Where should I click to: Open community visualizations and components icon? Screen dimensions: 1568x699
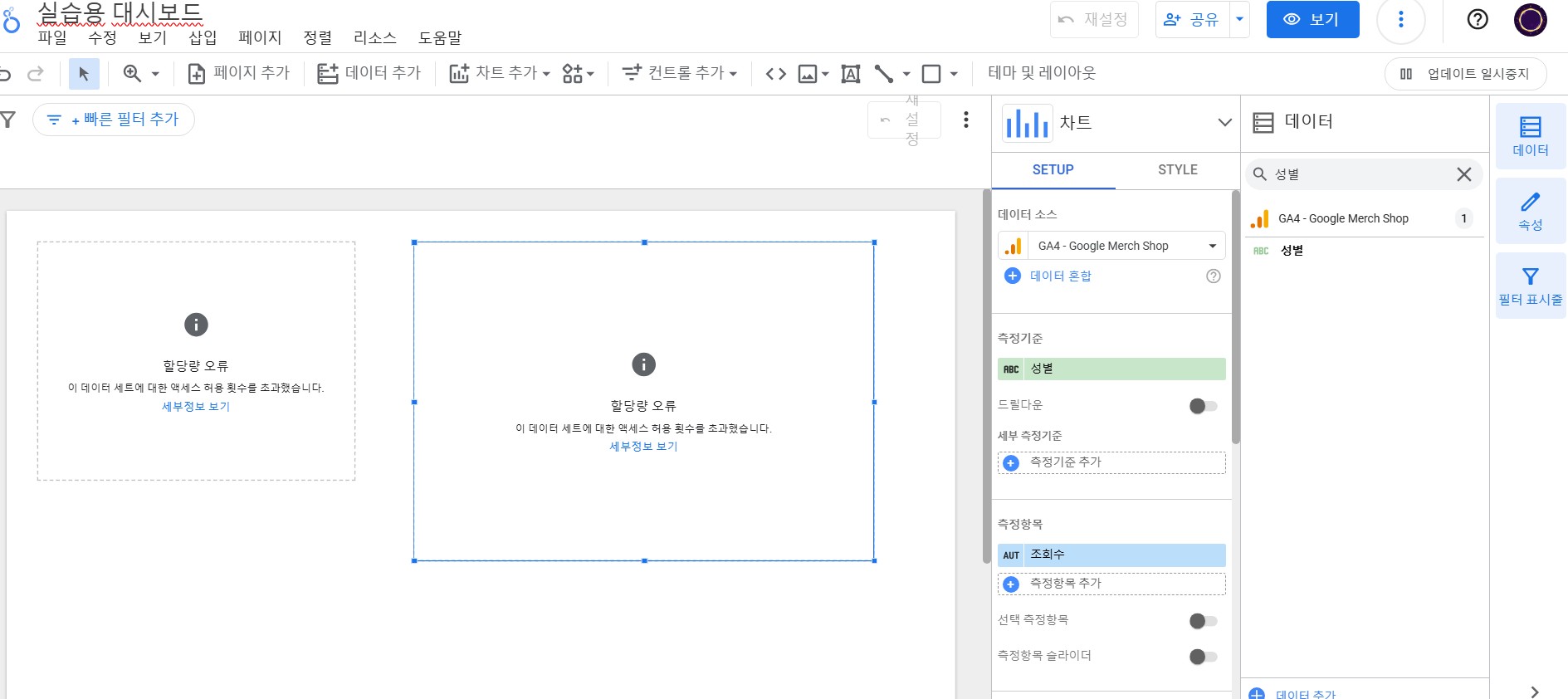[x=578, y=73]
